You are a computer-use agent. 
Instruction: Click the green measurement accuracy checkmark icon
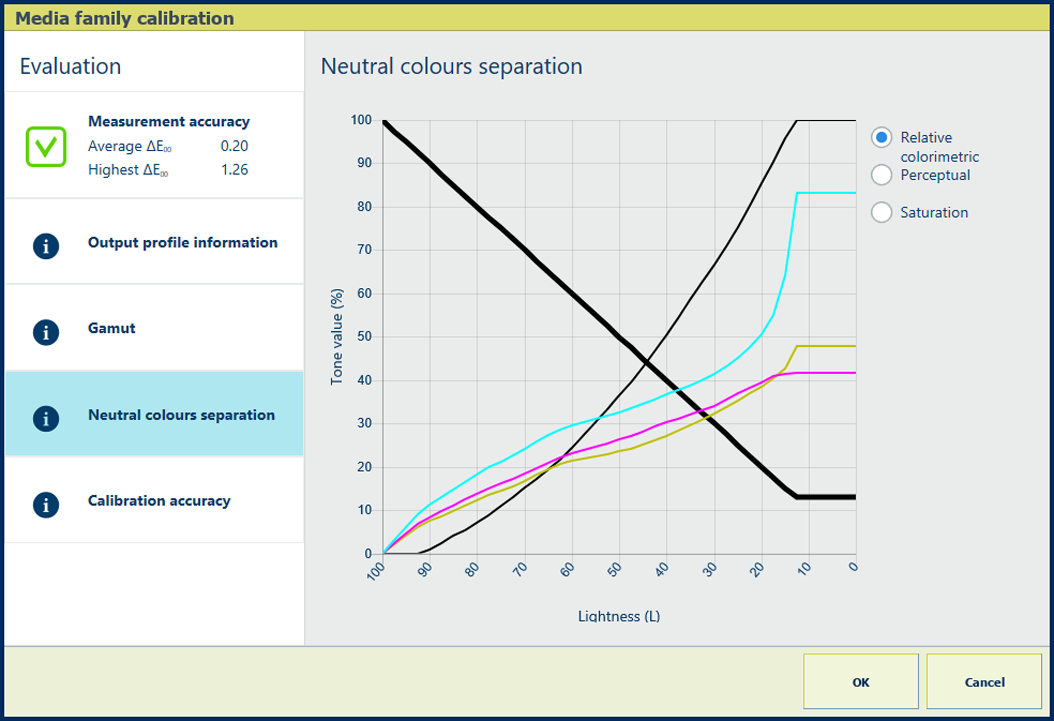pos(46,146)
